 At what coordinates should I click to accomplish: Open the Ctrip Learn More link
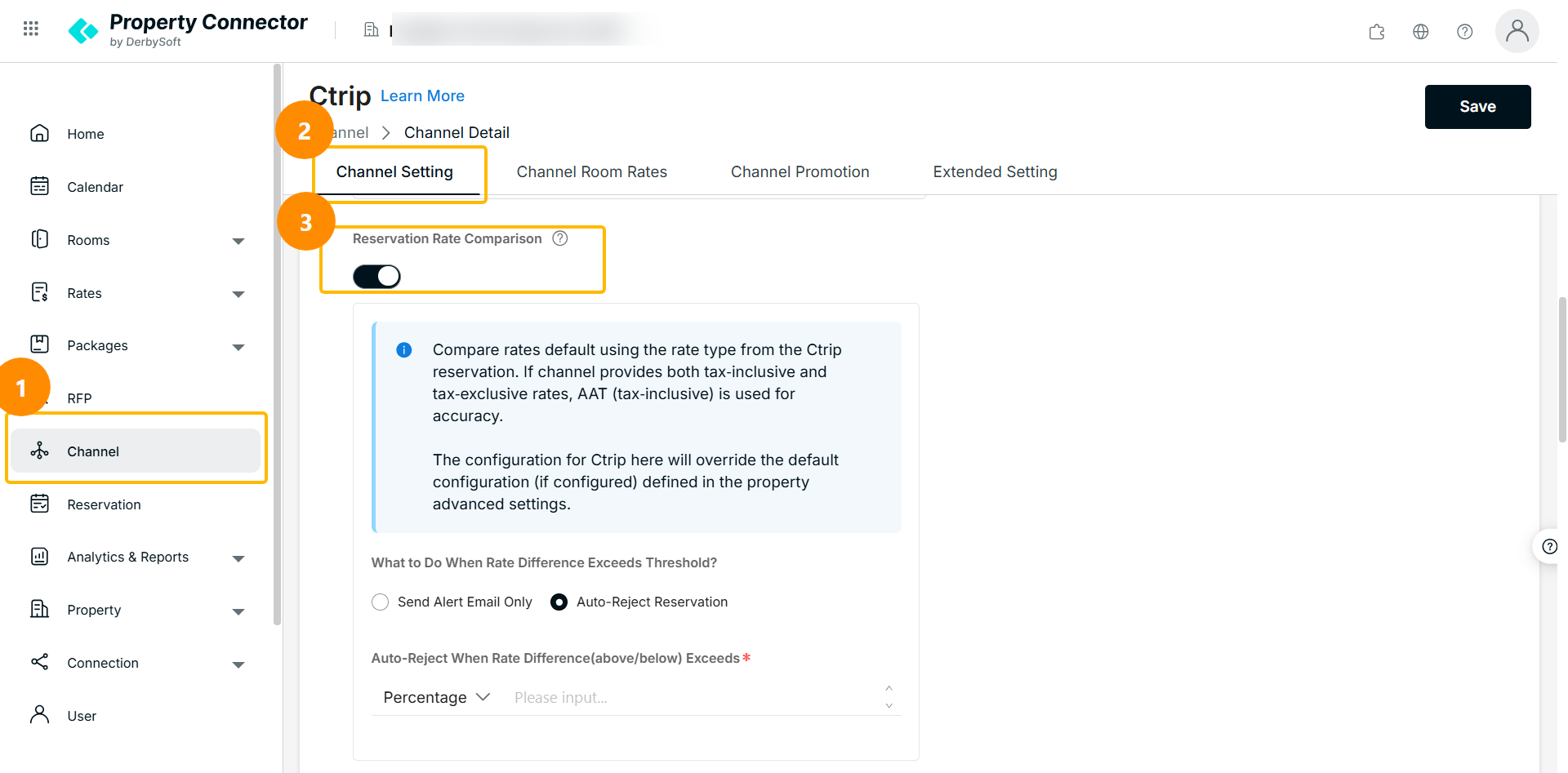pyautogui.click(x=422, y=96)
